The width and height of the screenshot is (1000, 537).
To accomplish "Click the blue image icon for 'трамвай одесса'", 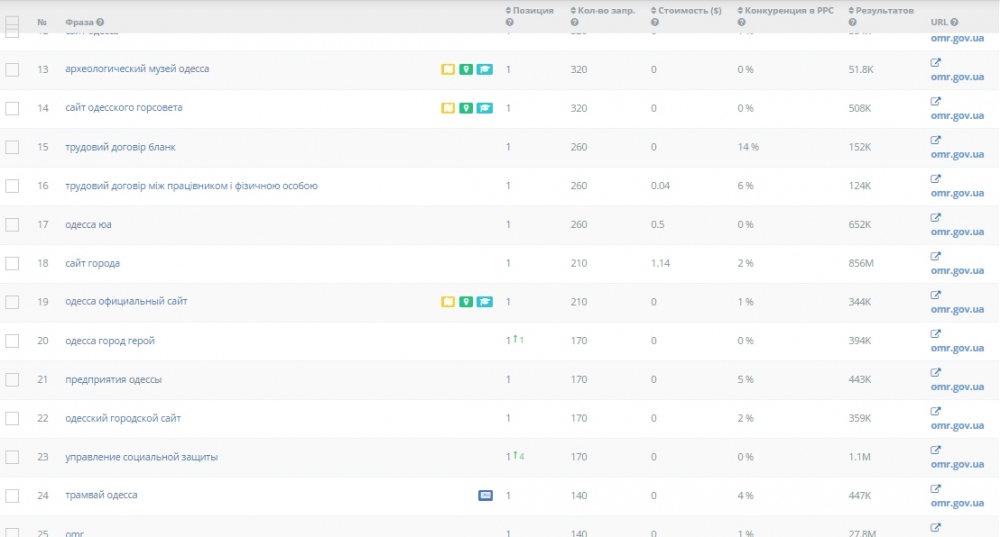I will tap(485, 495).
